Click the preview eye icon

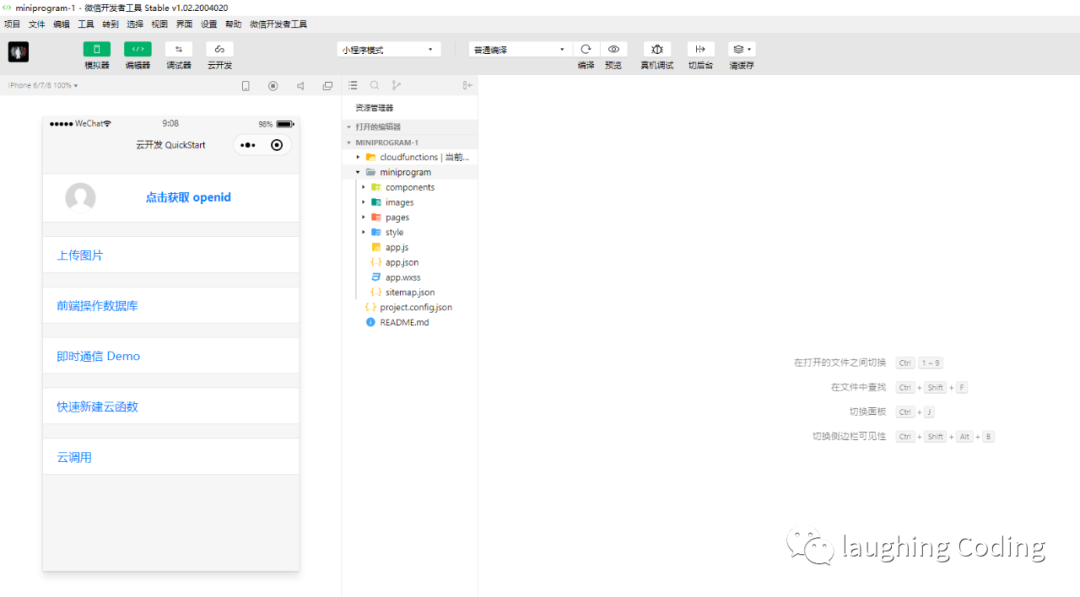point(613,49)
